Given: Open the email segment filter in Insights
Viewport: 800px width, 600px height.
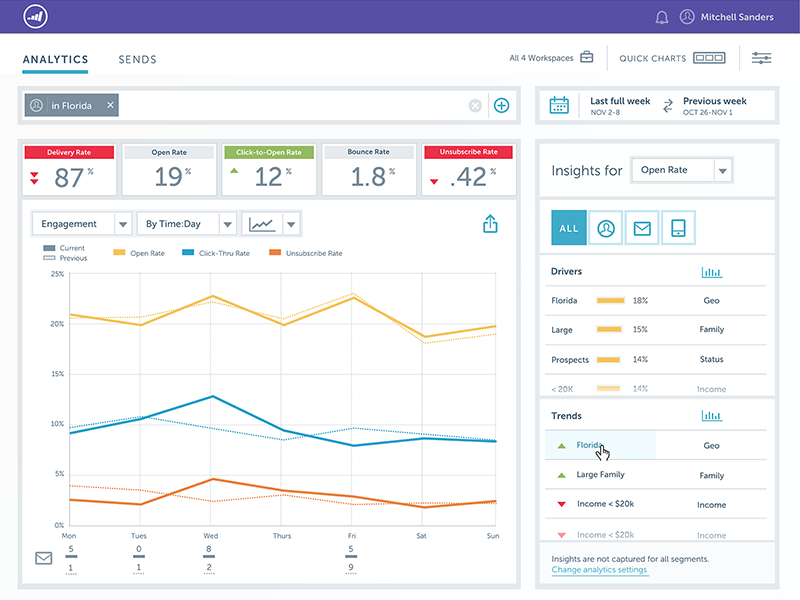Looking at the screenshot, I should [x=641, y=227].
